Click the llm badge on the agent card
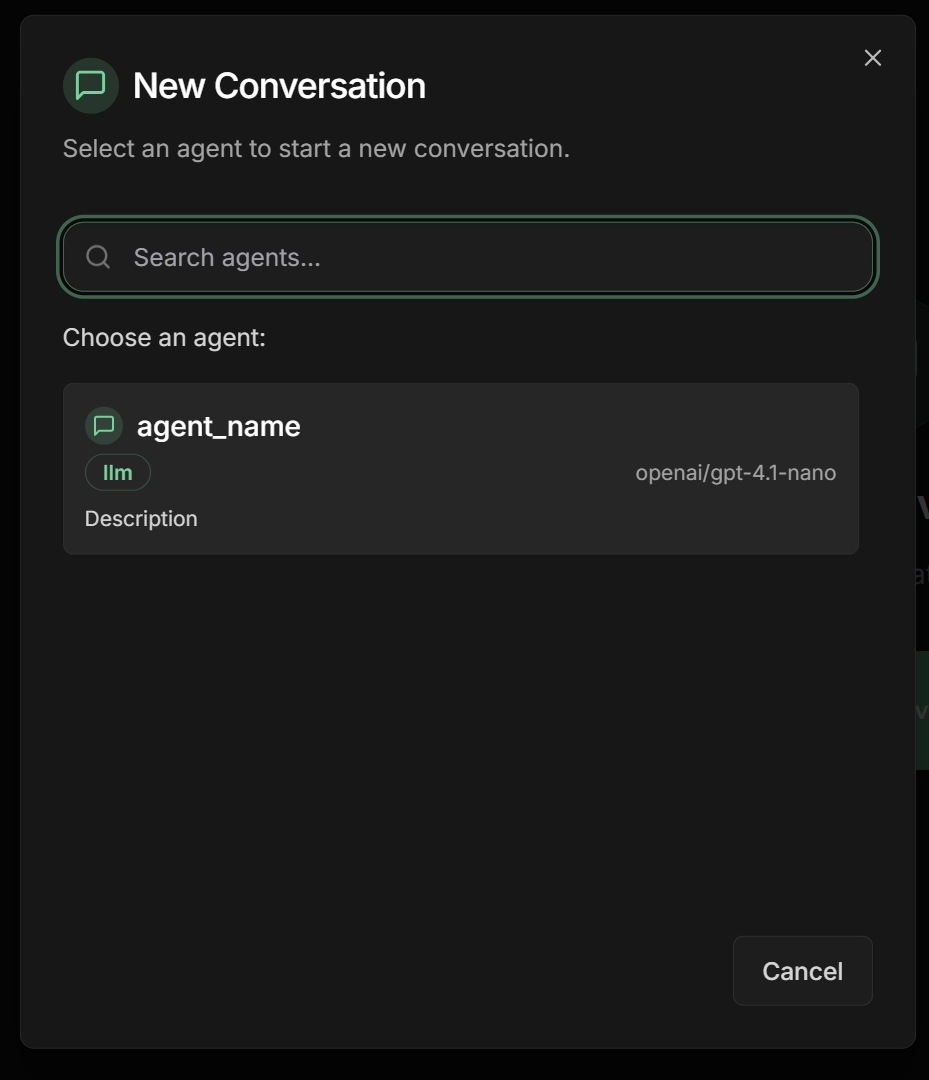 pyautogui.click(x=117, y=471)
